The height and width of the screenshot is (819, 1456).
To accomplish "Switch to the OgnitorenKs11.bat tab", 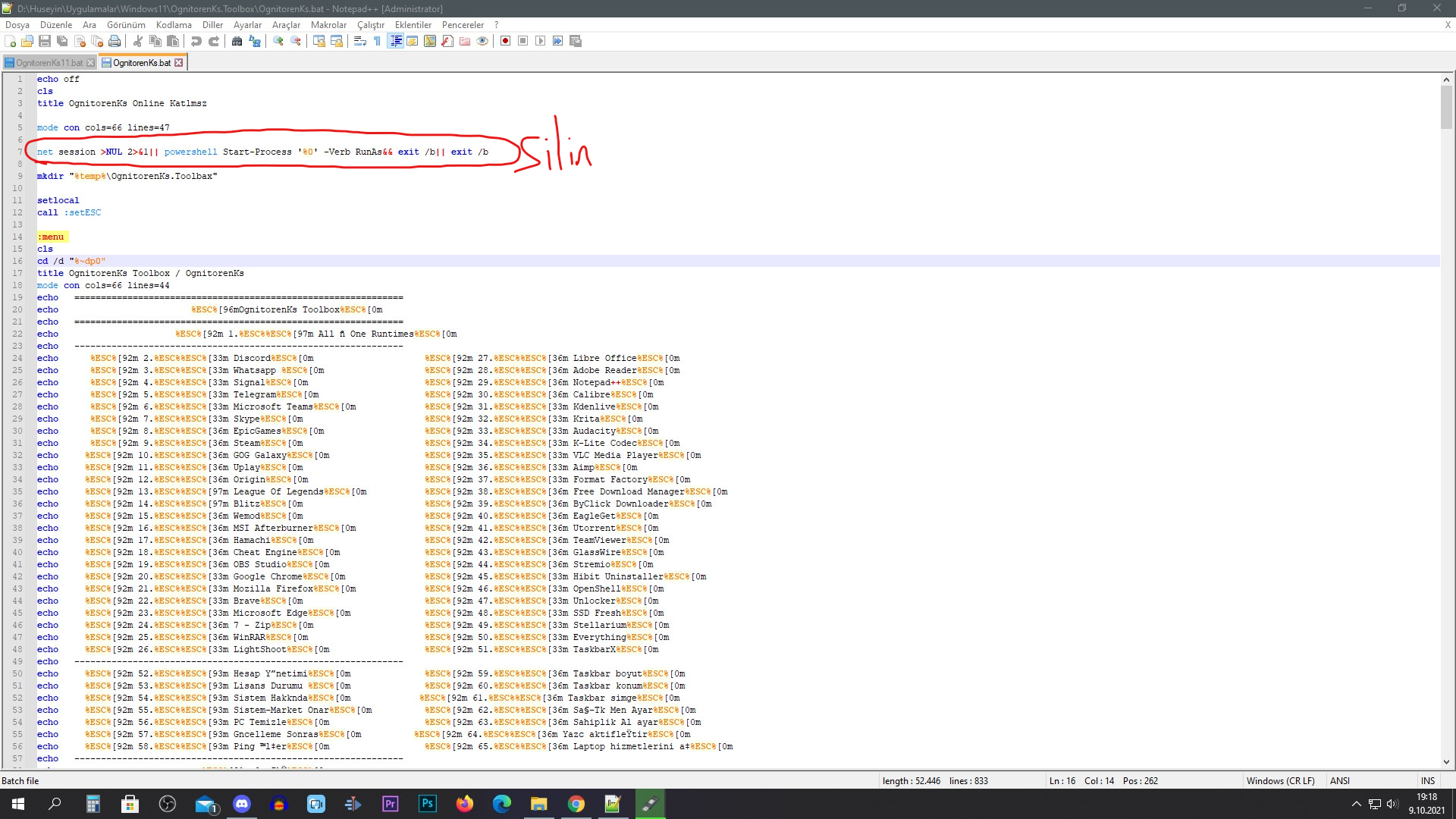I will pyautogui.click(x=49, y=63).
